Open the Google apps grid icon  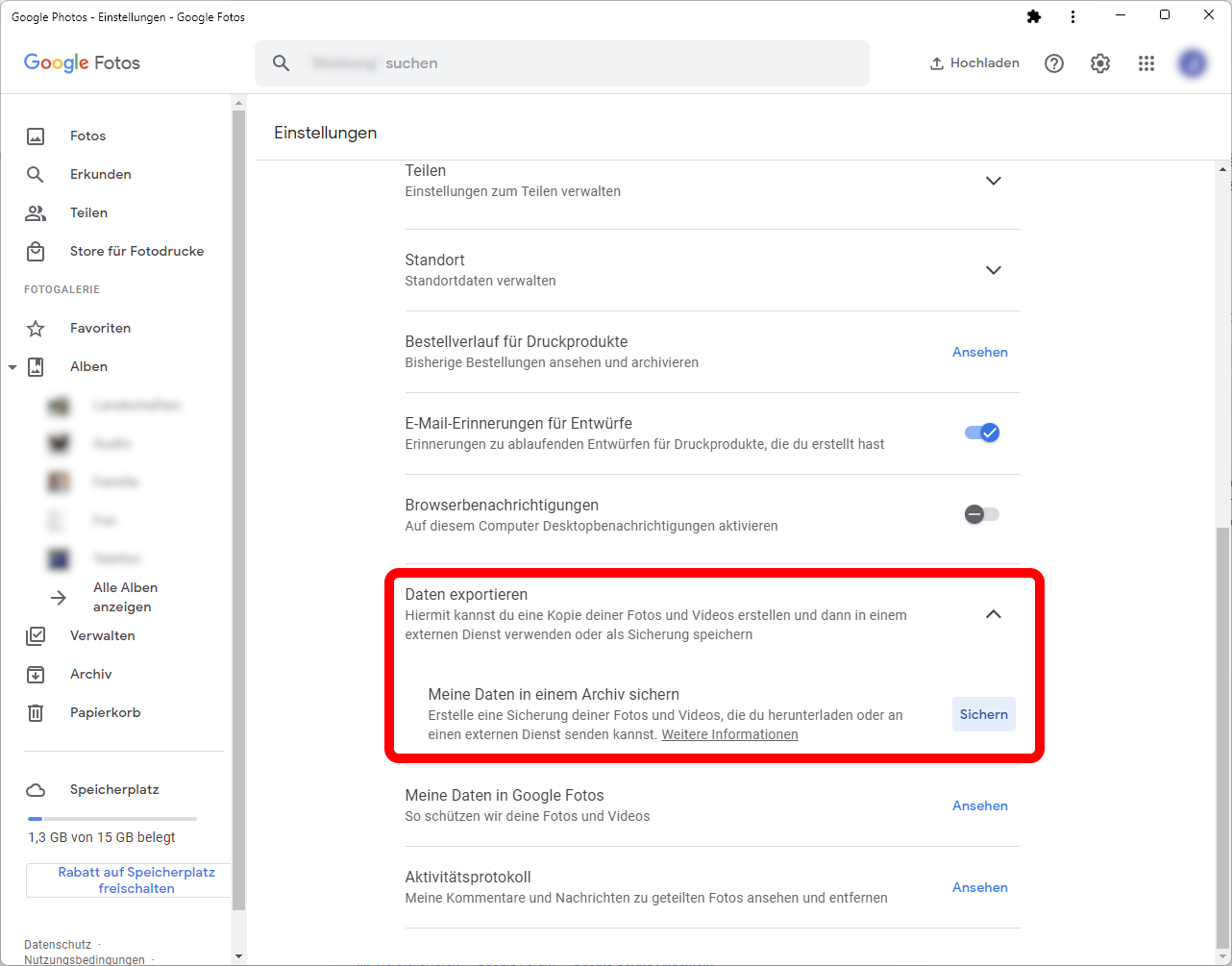pyautogui.click(x=1146, y=63)
